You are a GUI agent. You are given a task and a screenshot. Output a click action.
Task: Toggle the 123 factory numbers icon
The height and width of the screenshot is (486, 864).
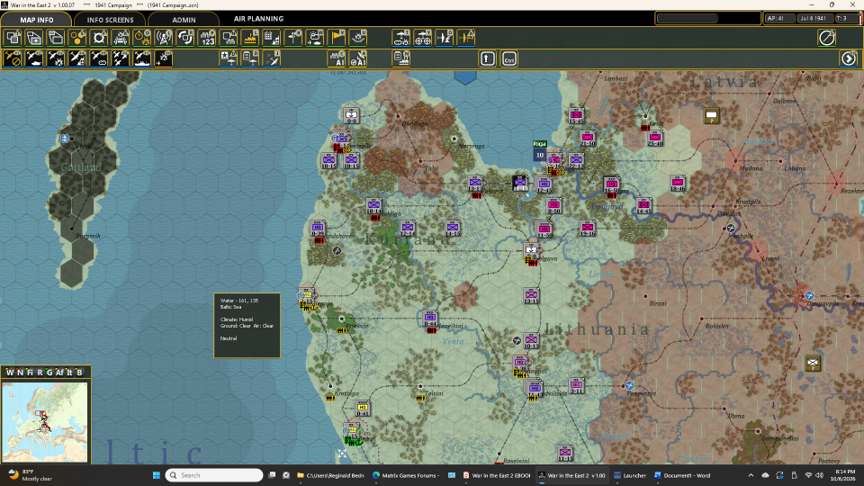coord(207,37)
